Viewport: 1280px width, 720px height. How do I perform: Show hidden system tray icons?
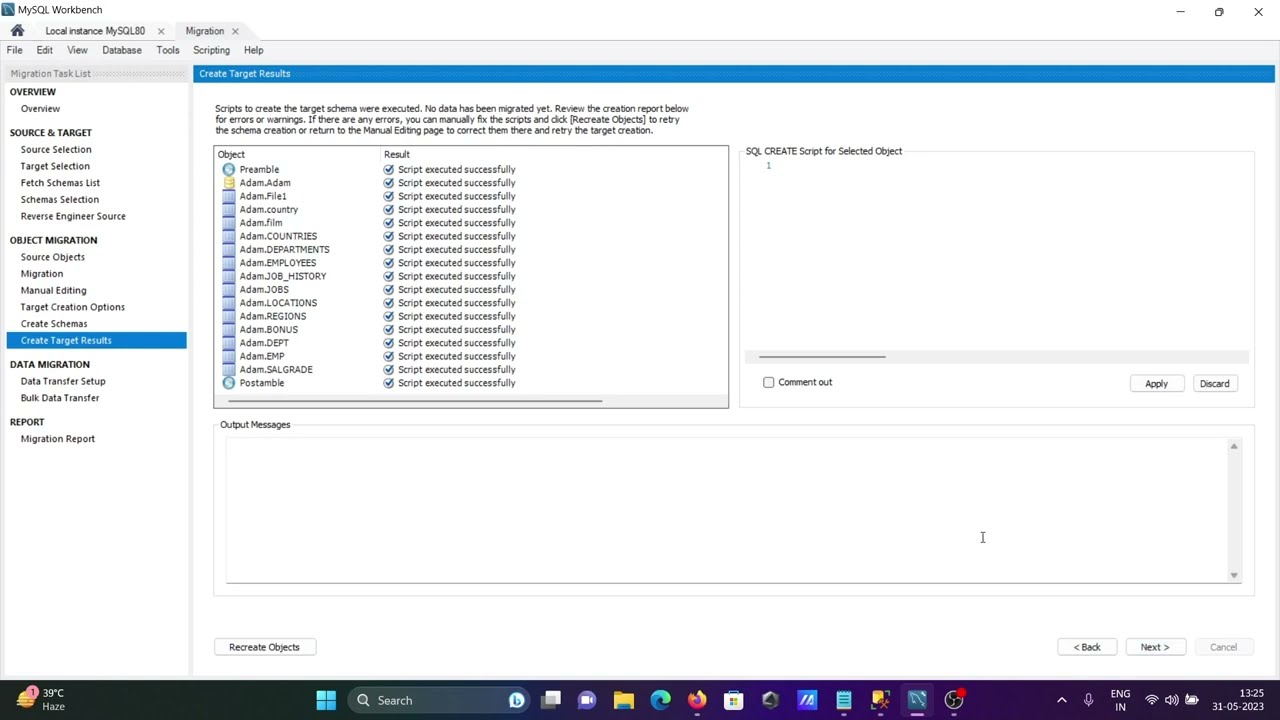(1061, 700)
